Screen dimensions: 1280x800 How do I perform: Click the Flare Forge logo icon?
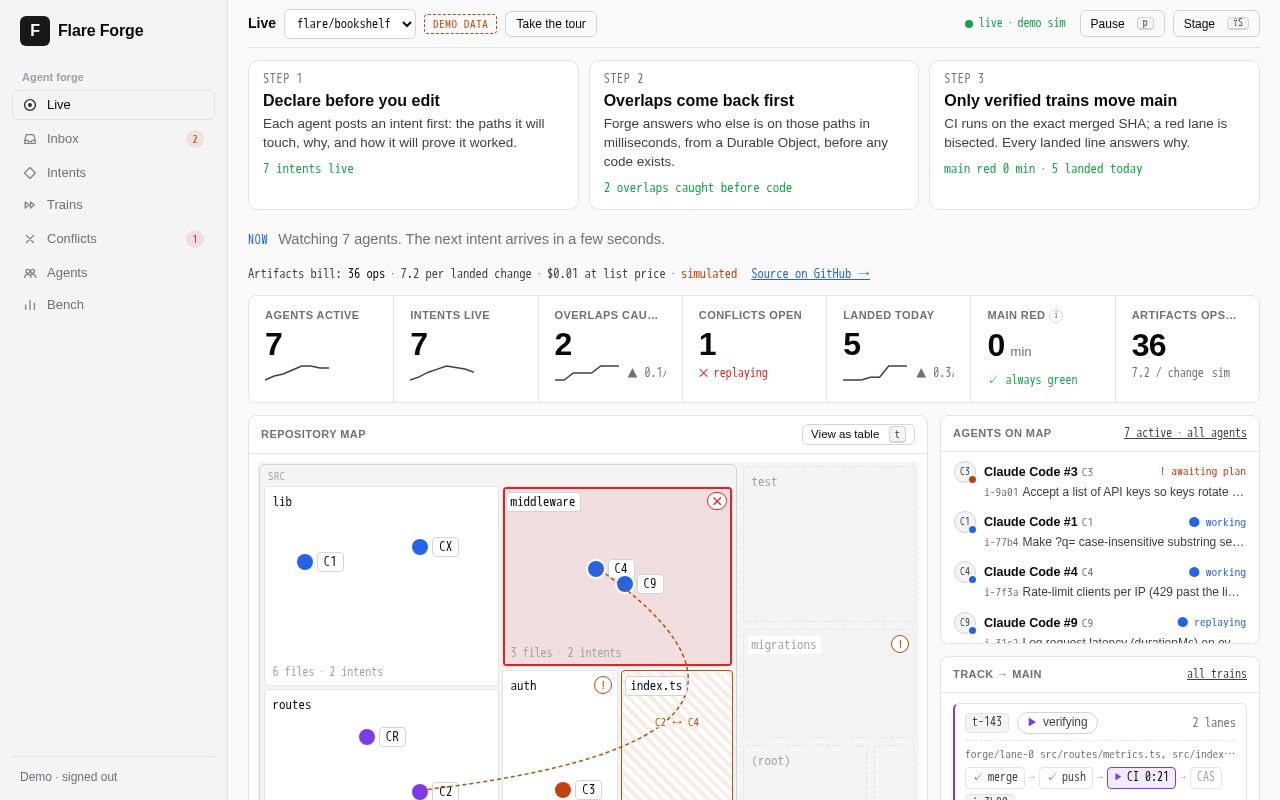click(35, 31)
